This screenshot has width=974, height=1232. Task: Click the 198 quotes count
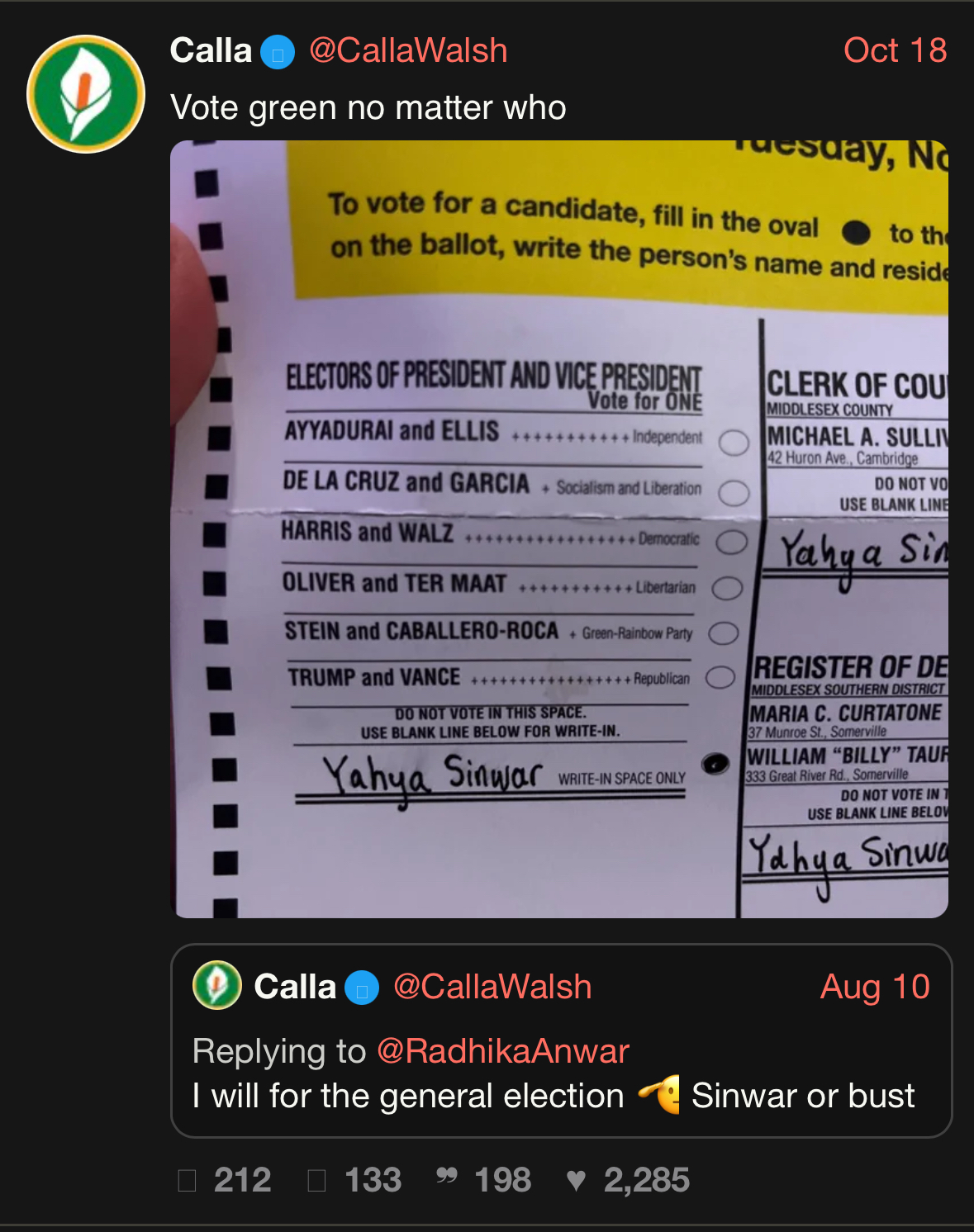[x=503, y=1180]
